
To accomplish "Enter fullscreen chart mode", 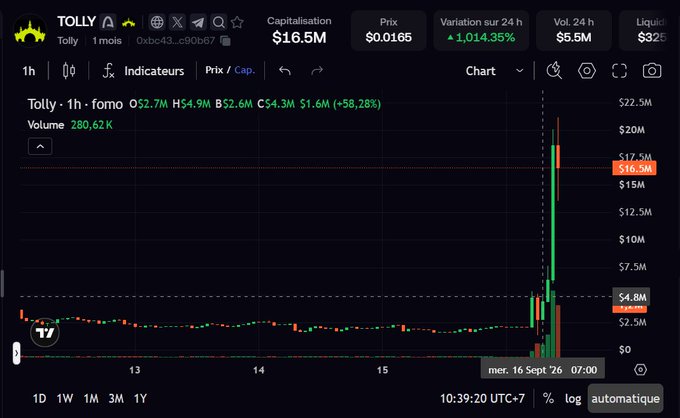I will tap(619, 70).
